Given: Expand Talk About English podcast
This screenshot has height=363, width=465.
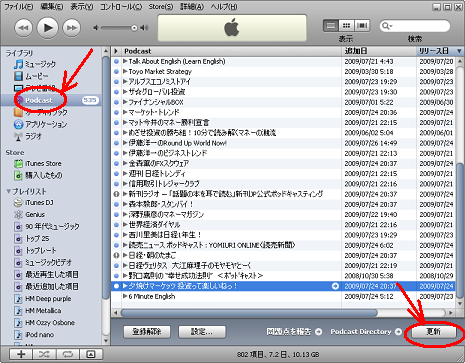Looking at the screenshot, I should (x=125, y=61).
